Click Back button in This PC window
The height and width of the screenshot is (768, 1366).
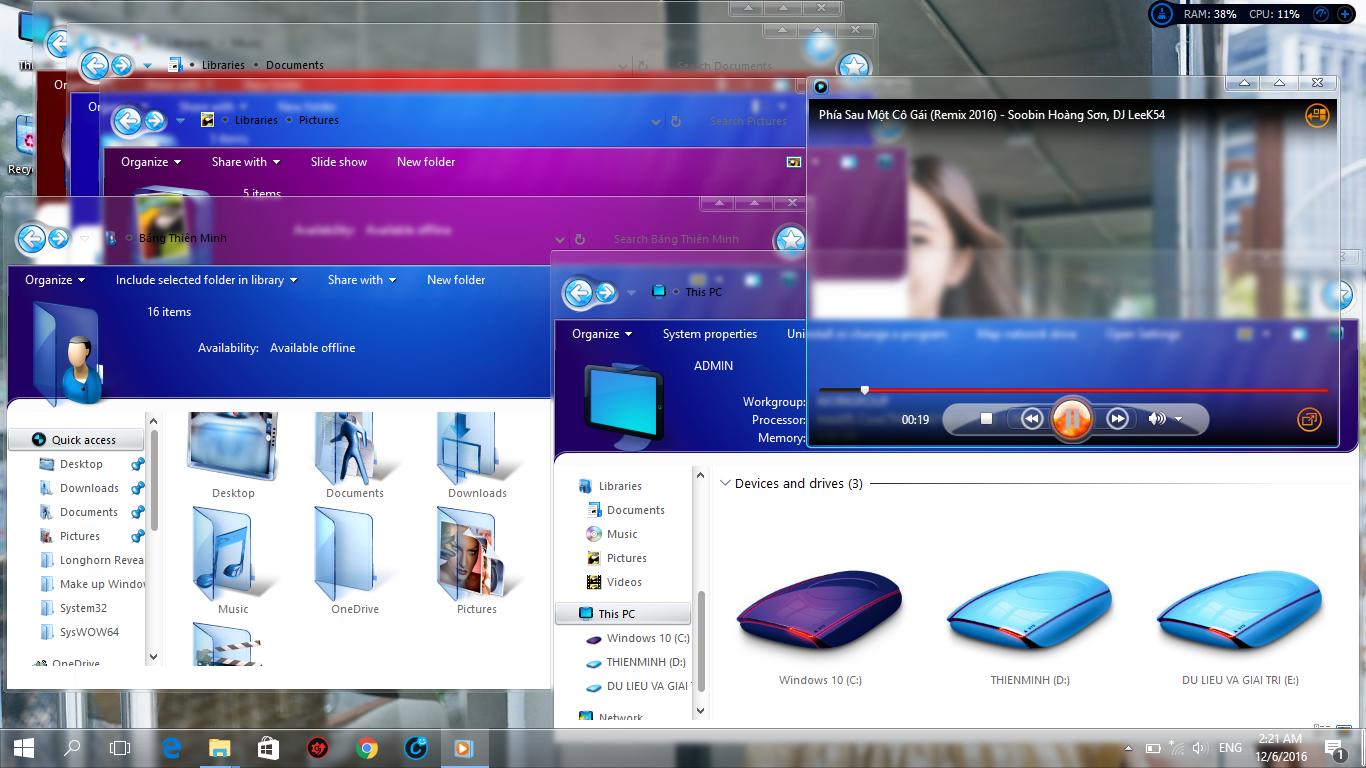click(x=578, y=292)
